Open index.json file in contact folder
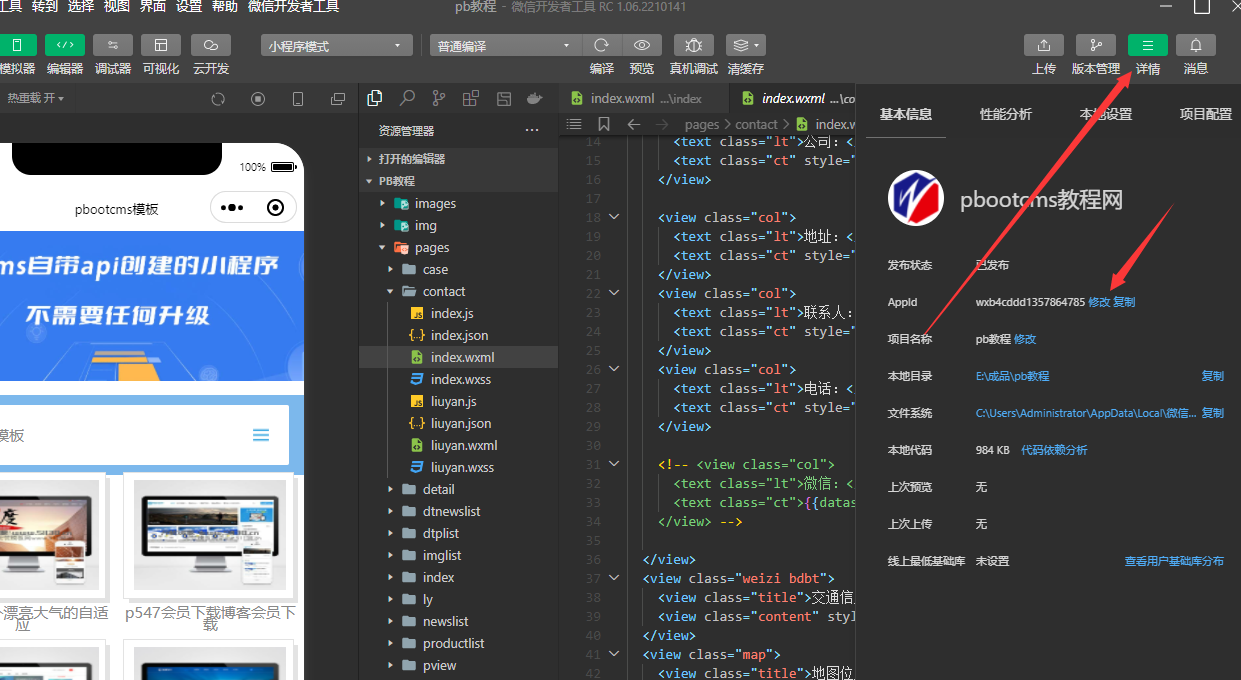Screen dimensions: 1241x680 coord(458,335)
